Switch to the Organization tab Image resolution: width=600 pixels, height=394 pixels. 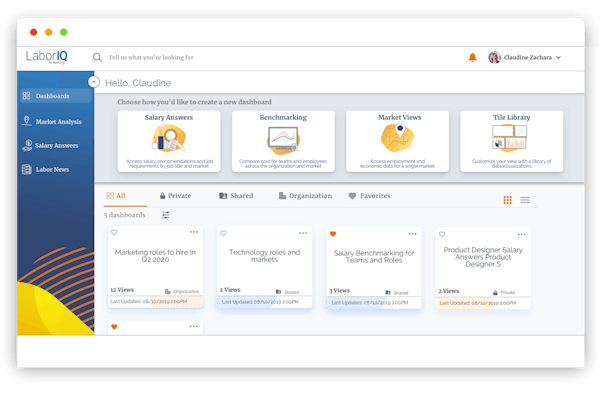[x=305, y=196]
